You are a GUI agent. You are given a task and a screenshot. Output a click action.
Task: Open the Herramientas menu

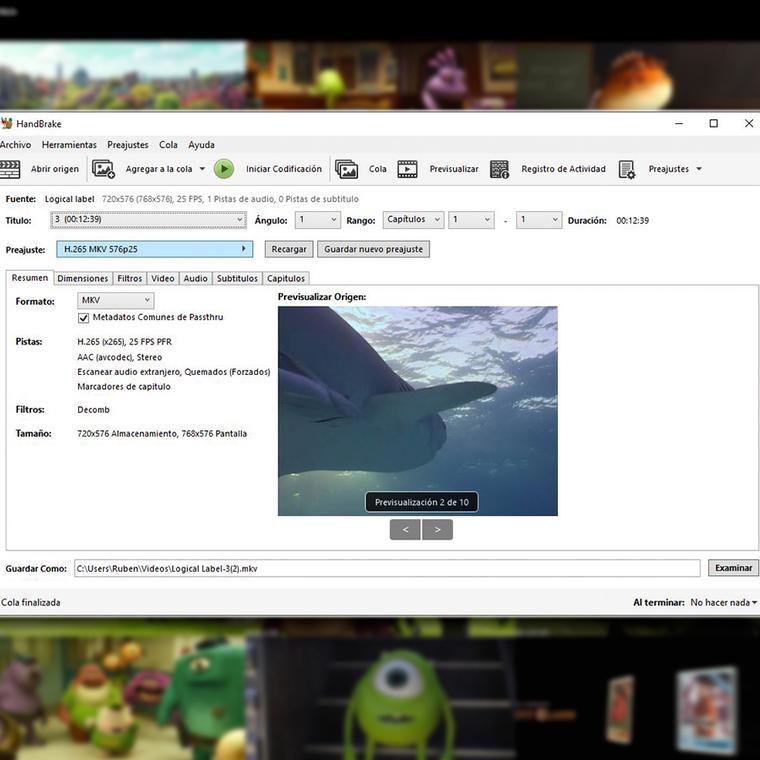(69, 145)
